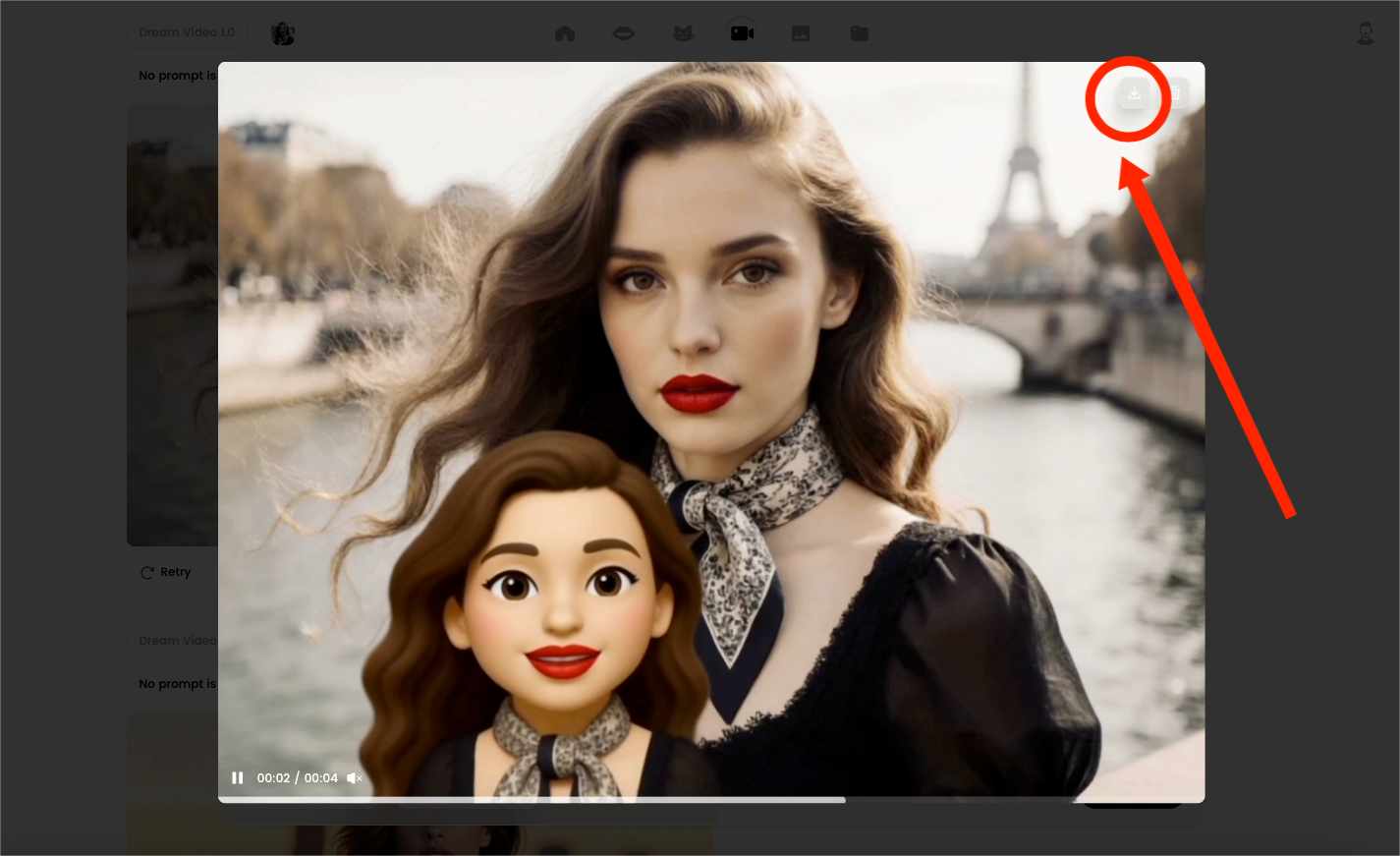Select the cat face icon in navigation
The height and width of the screenshot is (856, 1400).
(683, 33)
